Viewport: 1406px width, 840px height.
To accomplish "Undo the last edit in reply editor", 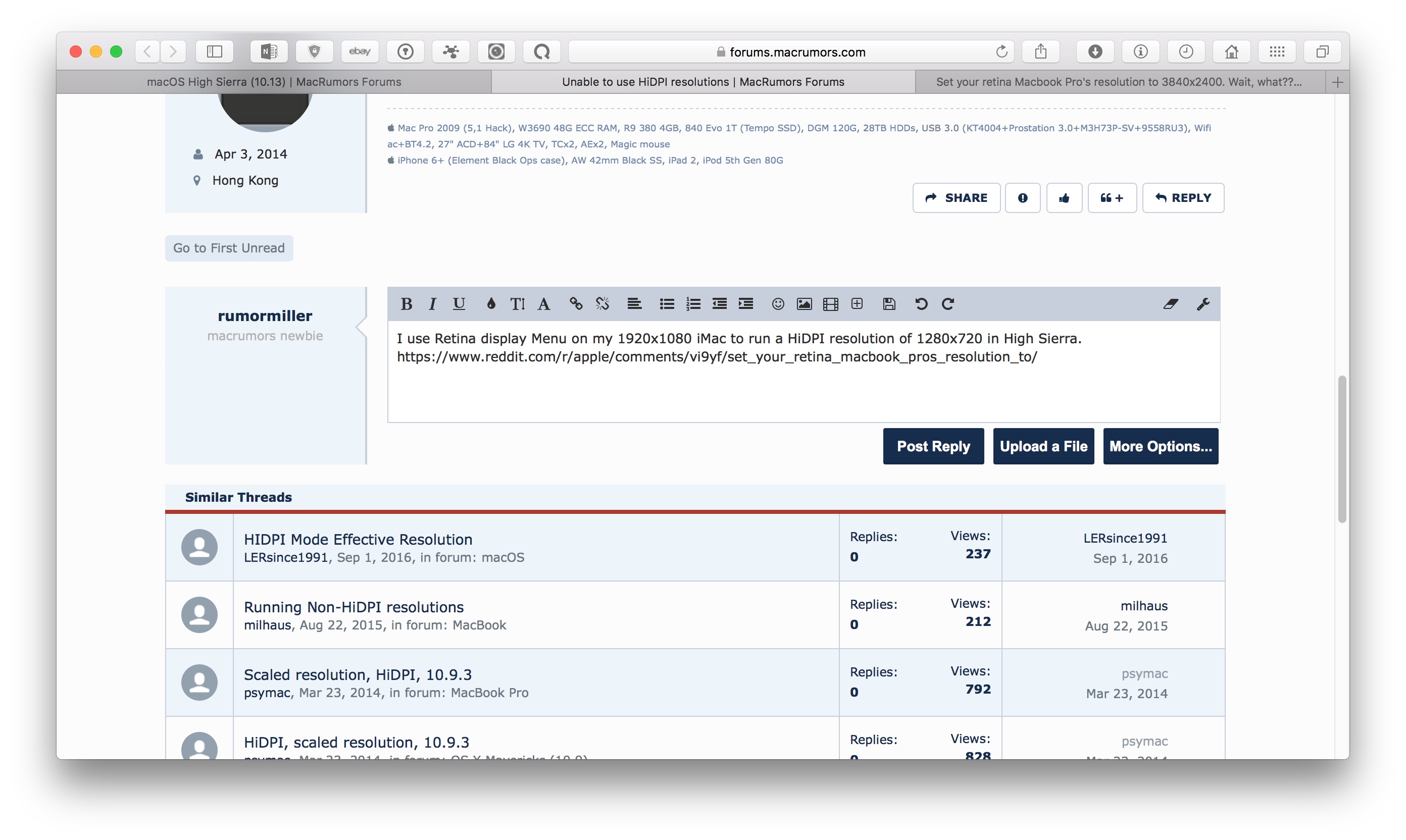I will click(921, 304).
